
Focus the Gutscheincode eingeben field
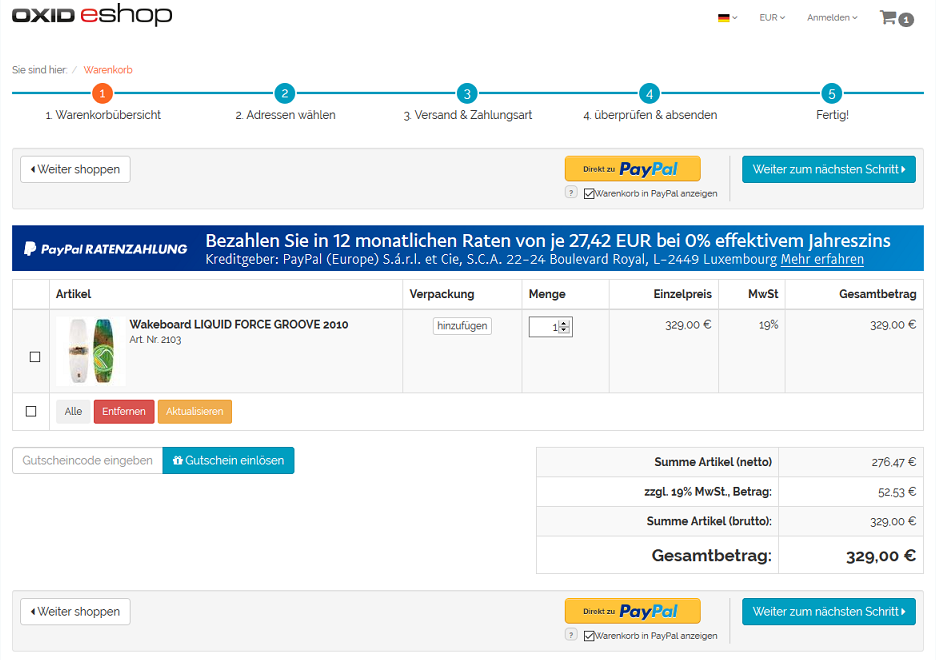[87, 461]
